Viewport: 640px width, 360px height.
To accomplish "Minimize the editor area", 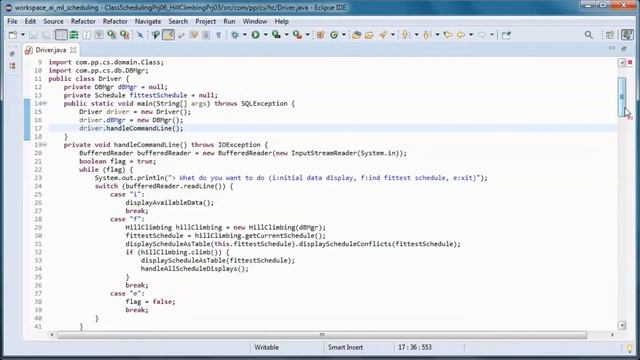I will (x=611, y=49).
